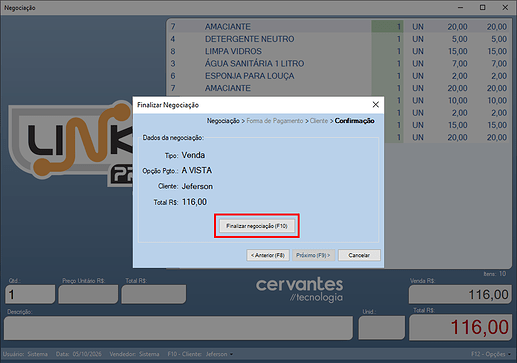Click the Próximo (F9) button
517x363 pixels.
click(x=313, y=255)
